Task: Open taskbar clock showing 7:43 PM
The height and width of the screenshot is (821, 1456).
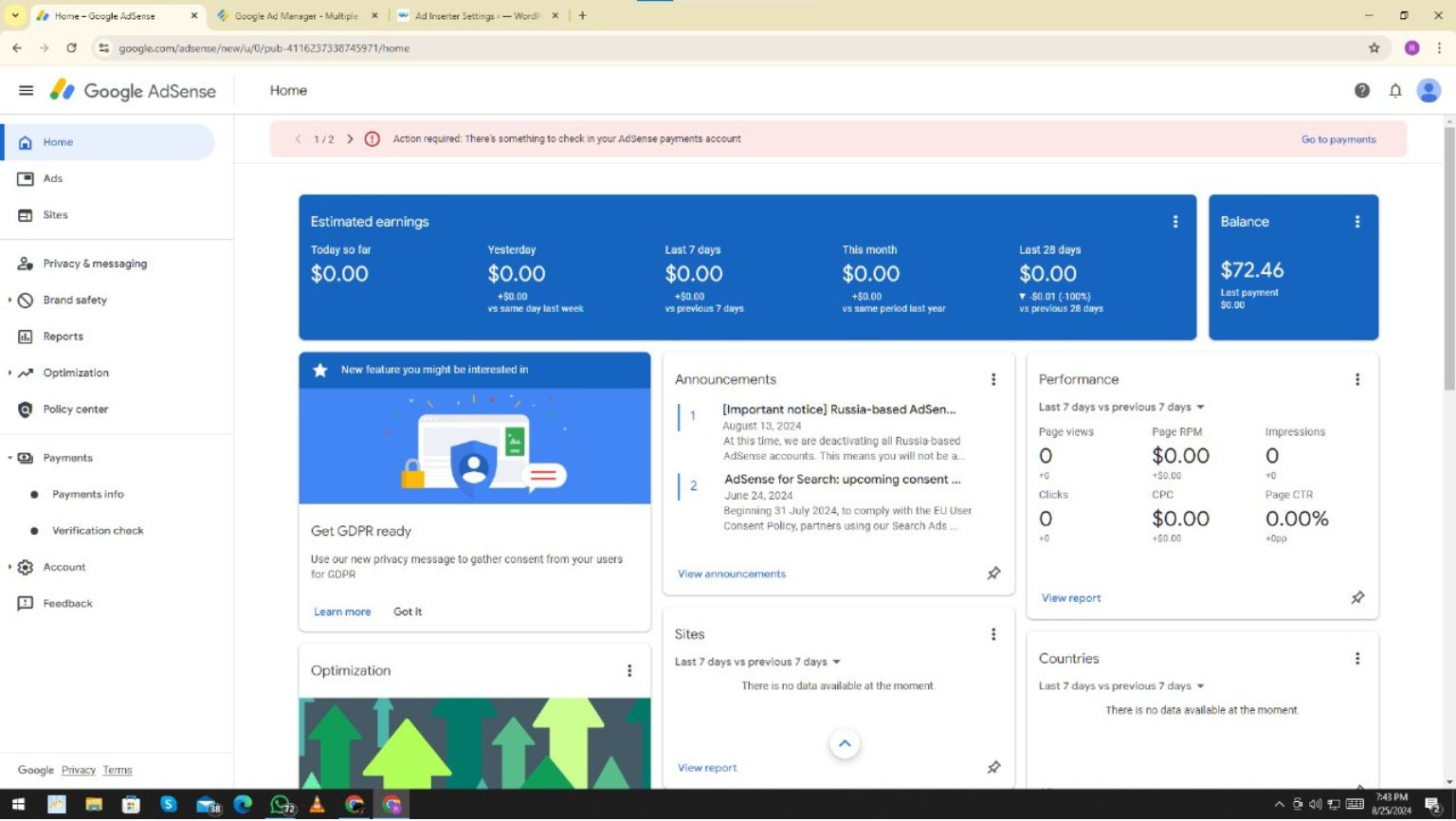Action: 1392,805
